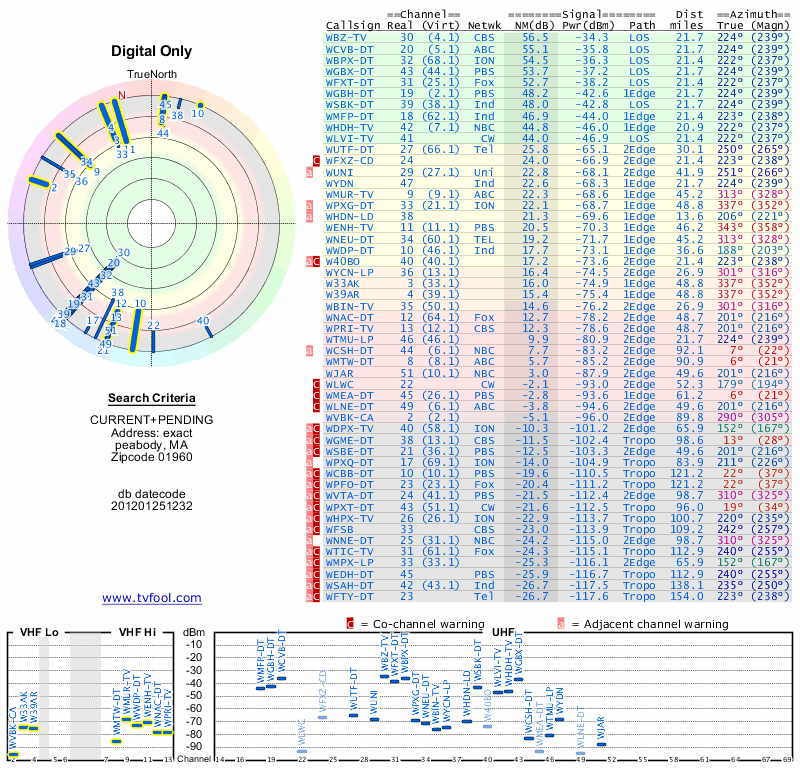This screenshot has height=768, width=800.
Task: Click co-channel warning icon beside WLWC
Action: 316,384
